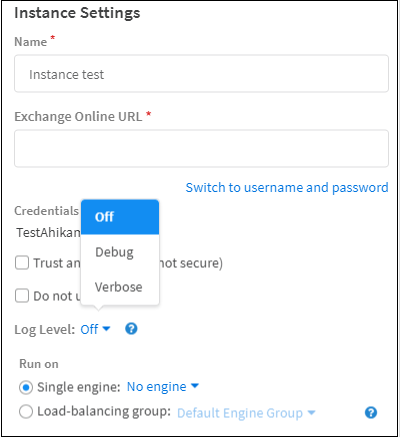Screen dimensions: 400x437
Task: Expand the Log Level Off dropdown
Action: (95, 329)
